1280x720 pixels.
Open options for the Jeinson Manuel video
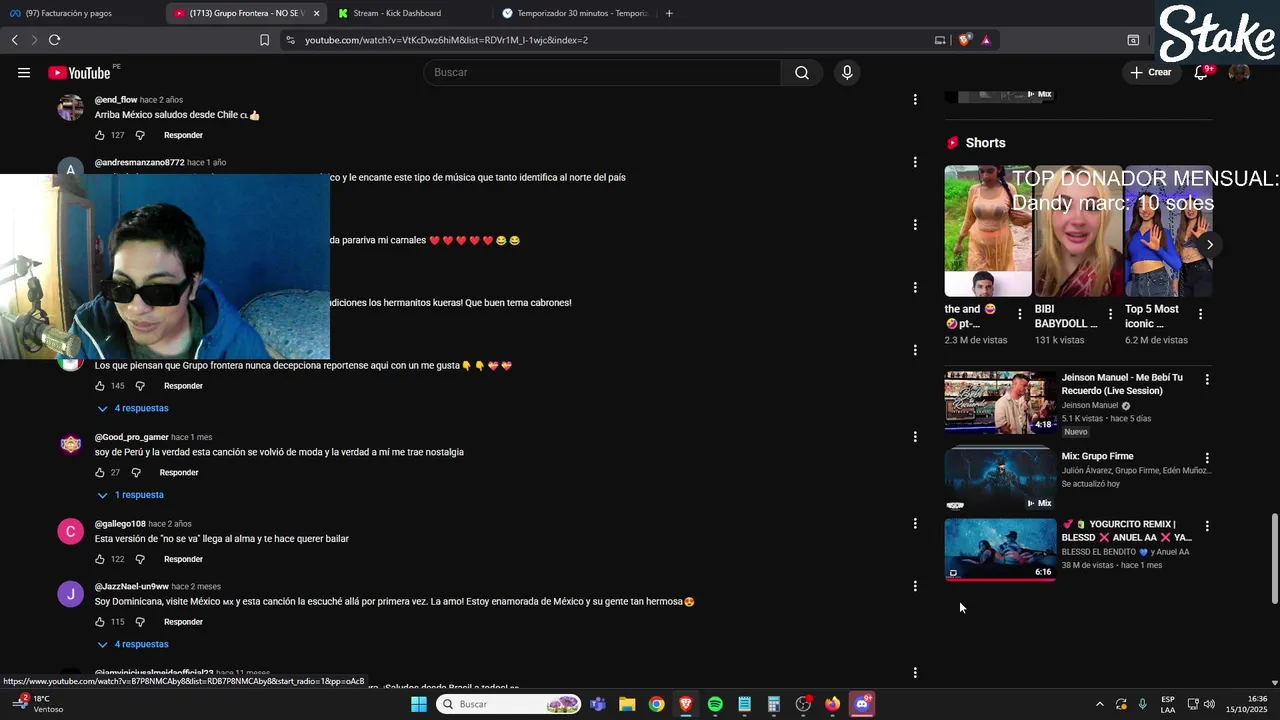tap(1207, 380)
